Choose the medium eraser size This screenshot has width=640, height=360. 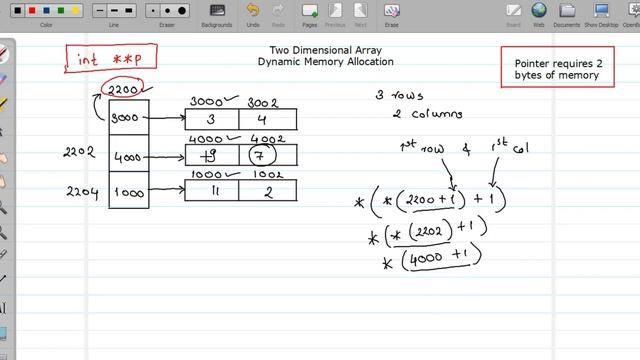click(x=167, y=11)
